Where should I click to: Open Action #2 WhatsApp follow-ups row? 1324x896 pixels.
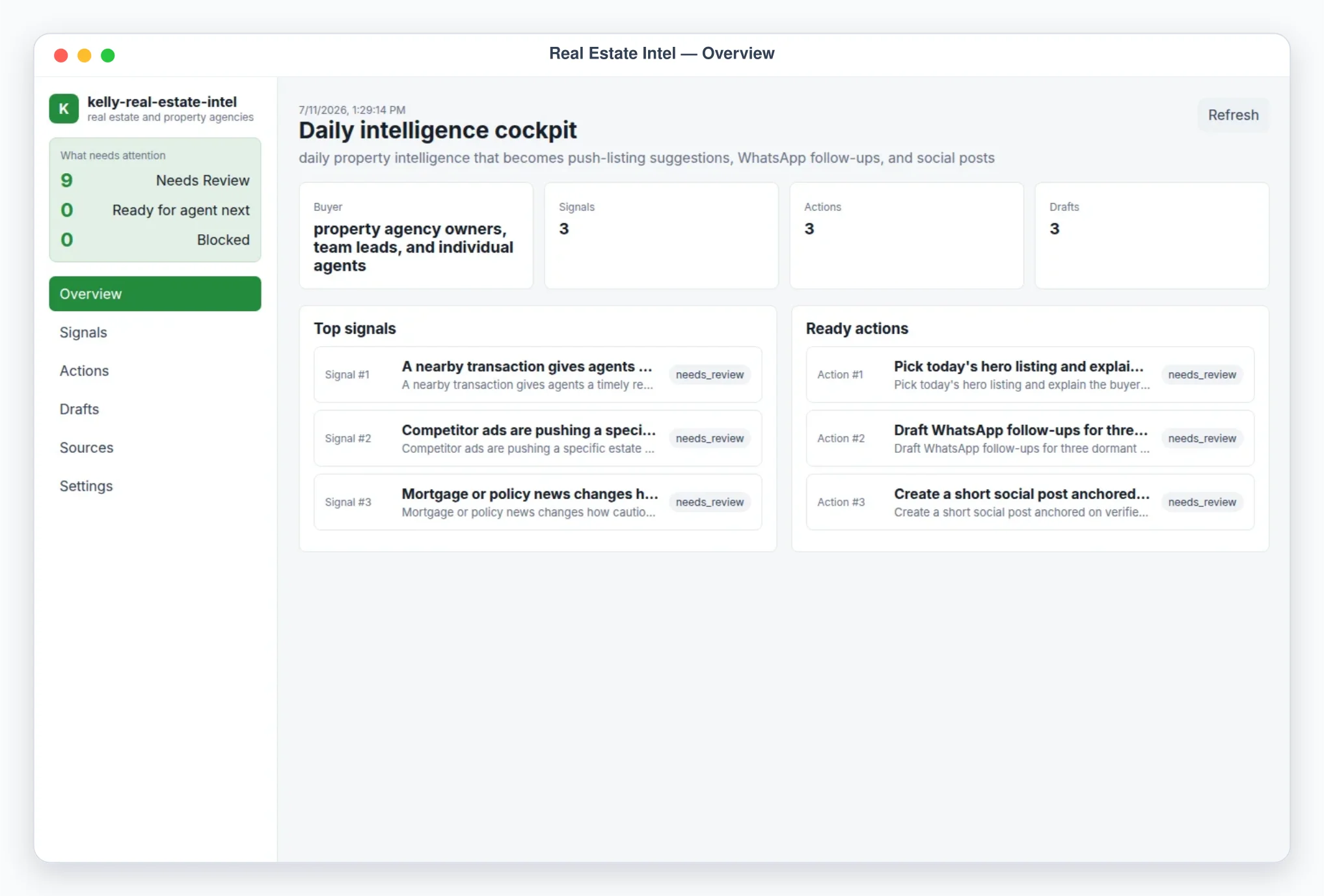pos(1030,439)
